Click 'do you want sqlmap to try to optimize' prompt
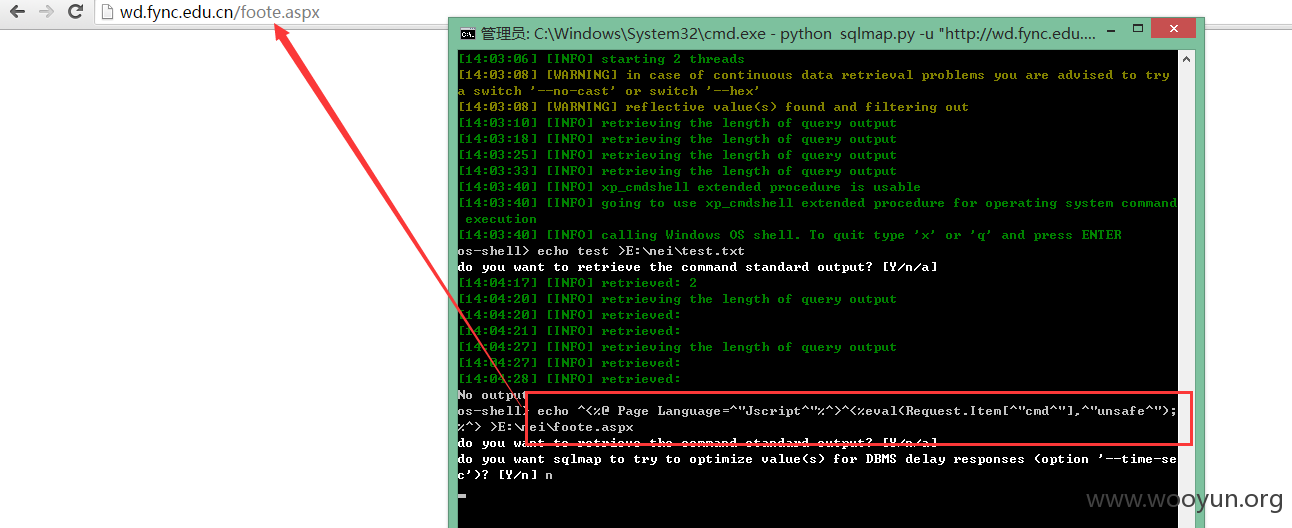1292x528 pixels. pyautogui.click(x=817, y=459)
